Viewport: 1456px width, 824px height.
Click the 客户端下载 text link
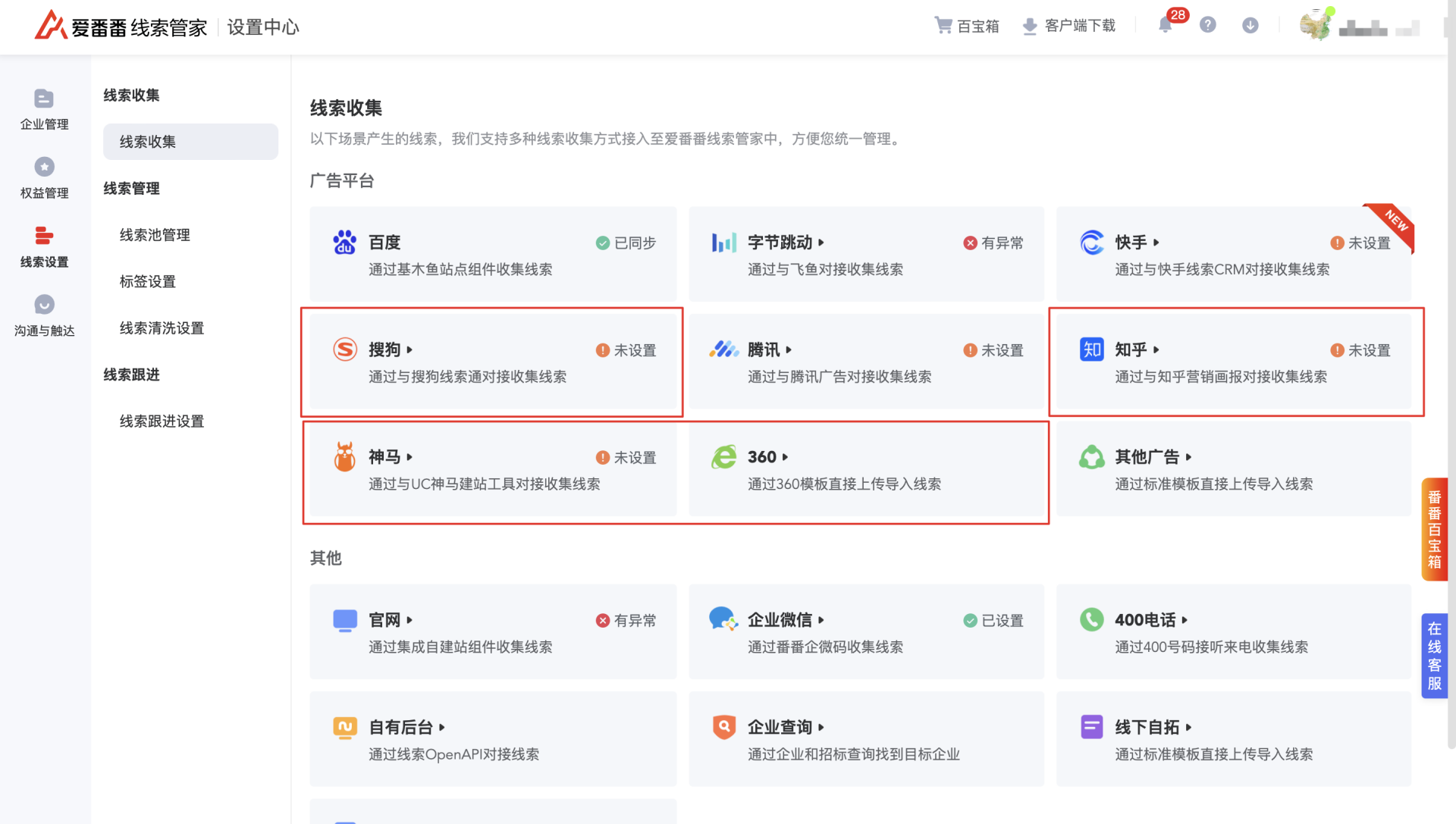click(x=1080, y=26)
